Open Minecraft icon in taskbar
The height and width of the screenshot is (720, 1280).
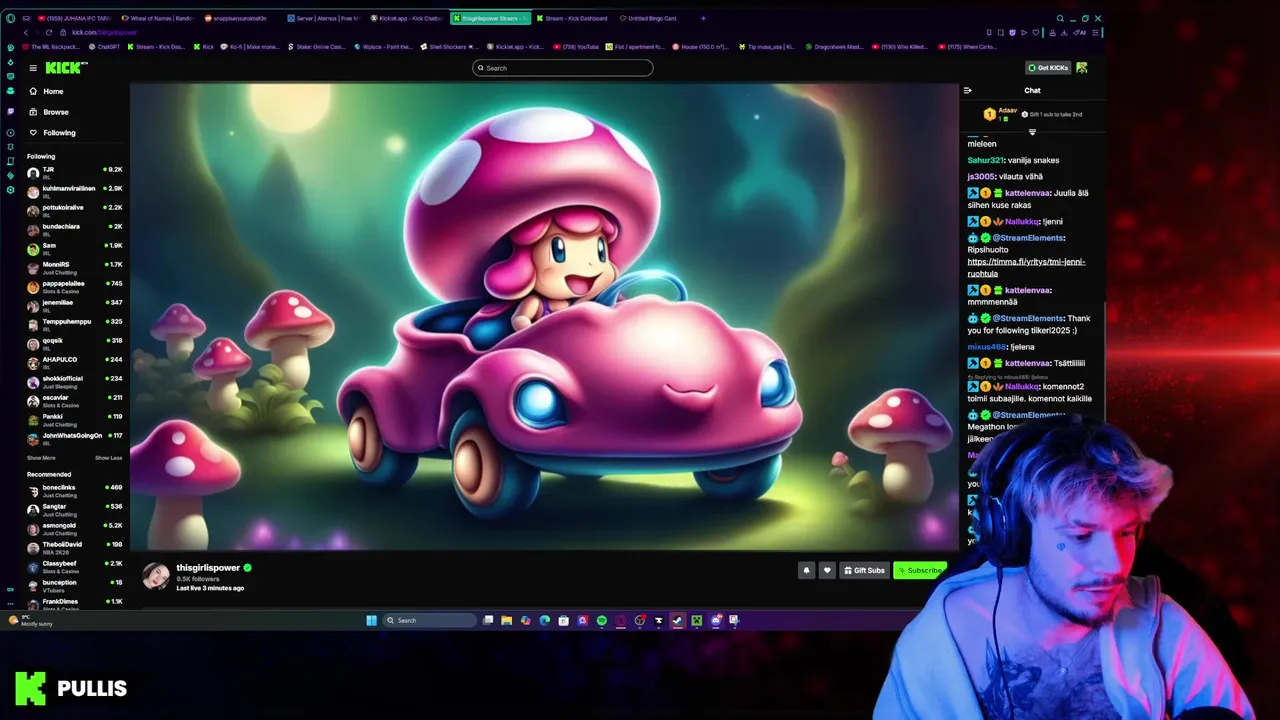coord(696,620)
